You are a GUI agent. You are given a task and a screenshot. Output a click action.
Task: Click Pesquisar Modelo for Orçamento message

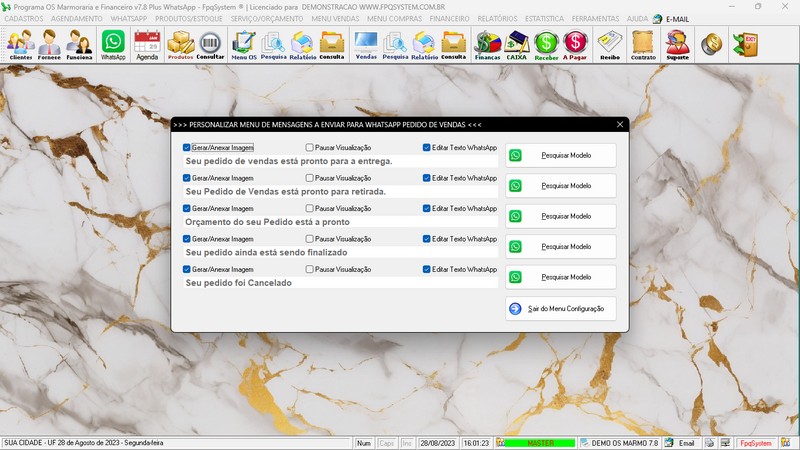[x=561, y=216]
